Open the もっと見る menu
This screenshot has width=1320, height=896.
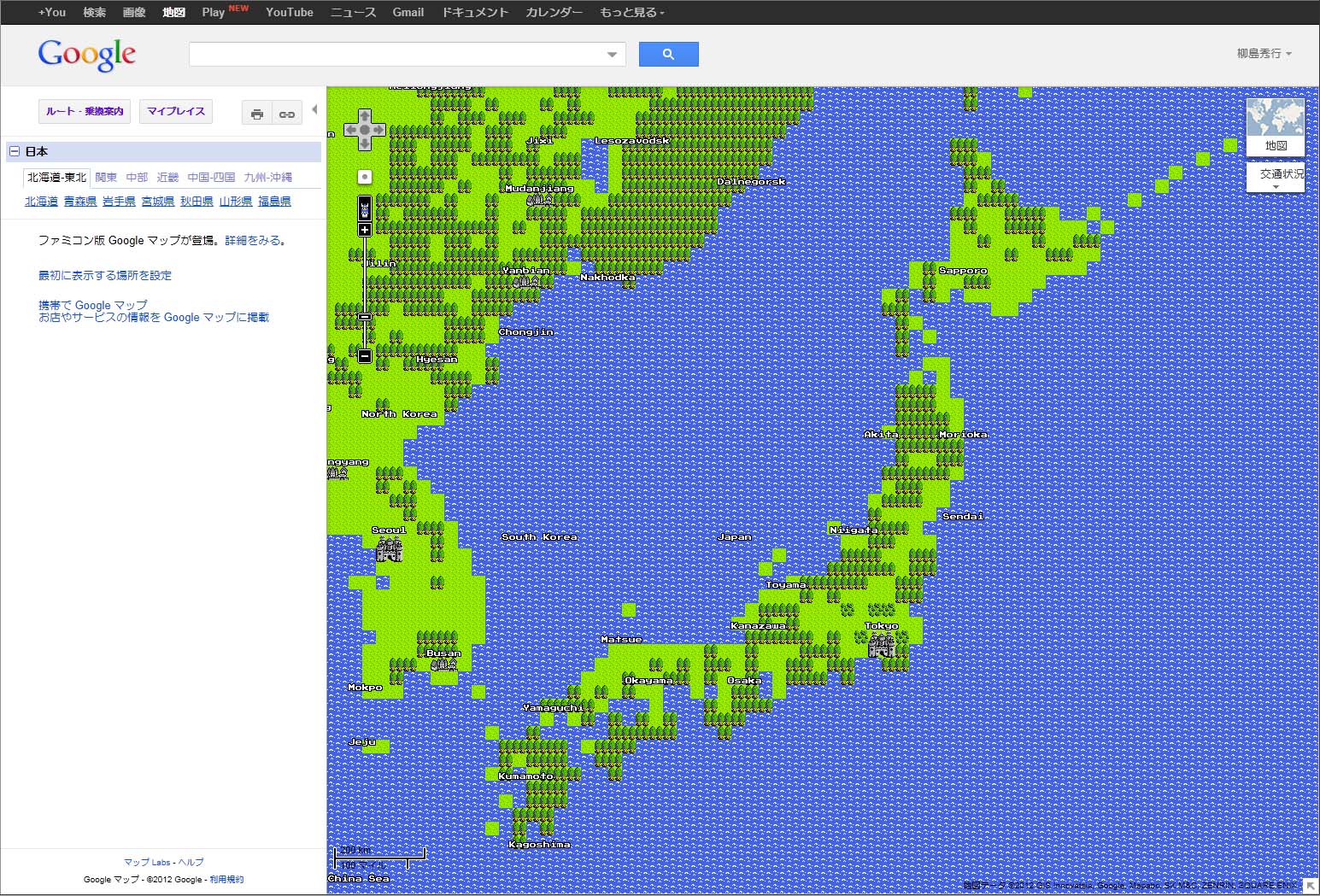point(631,12)
